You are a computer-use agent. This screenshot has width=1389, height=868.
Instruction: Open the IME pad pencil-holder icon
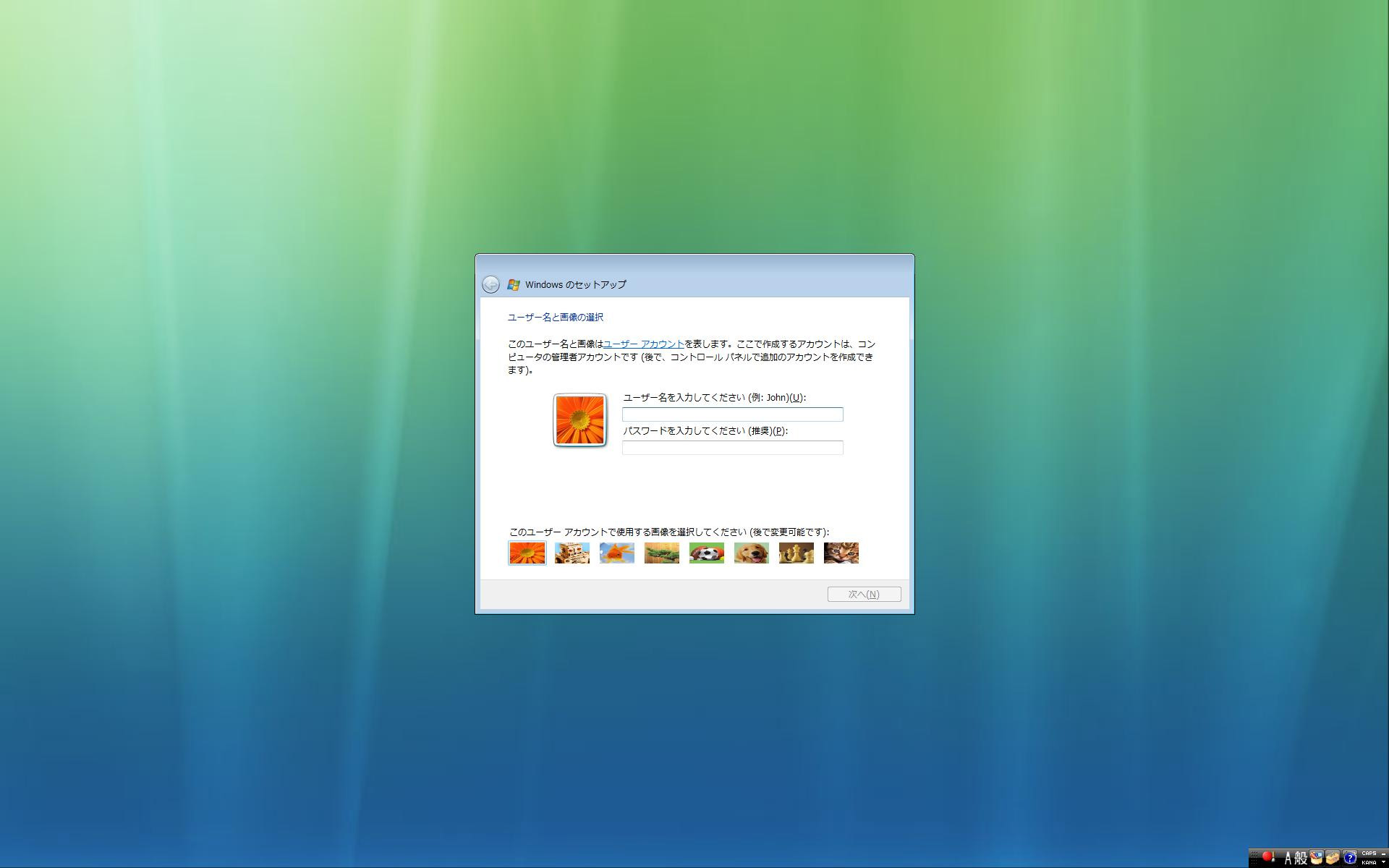(x=1316, y=858)
